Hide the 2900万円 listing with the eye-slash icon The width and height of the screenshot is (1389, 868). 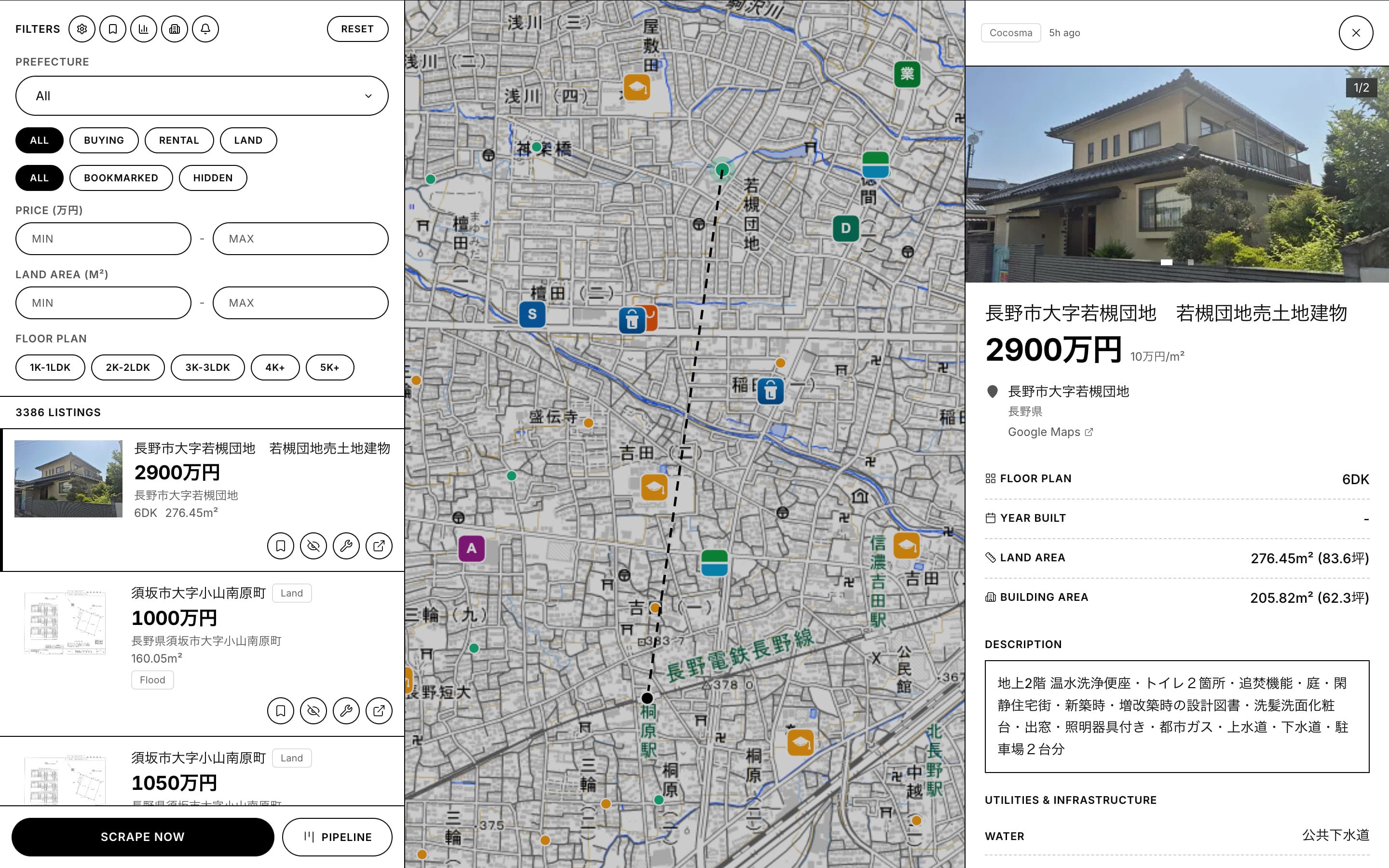[x=313, y=546]
